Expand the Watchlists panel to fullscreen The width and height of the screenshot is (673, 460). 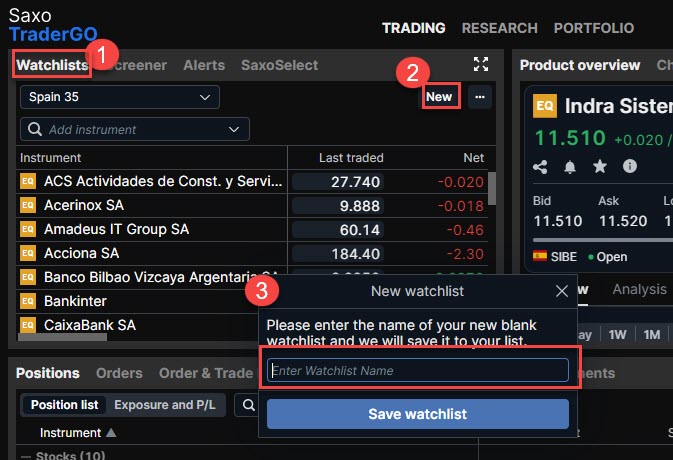coord(481,65)
